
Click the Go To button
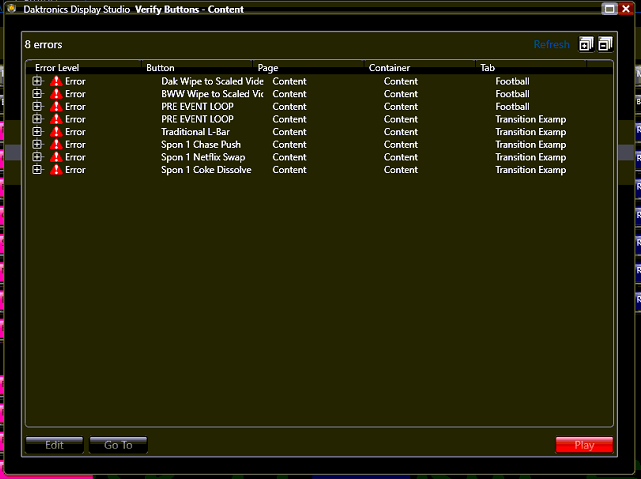pos(118,445)
